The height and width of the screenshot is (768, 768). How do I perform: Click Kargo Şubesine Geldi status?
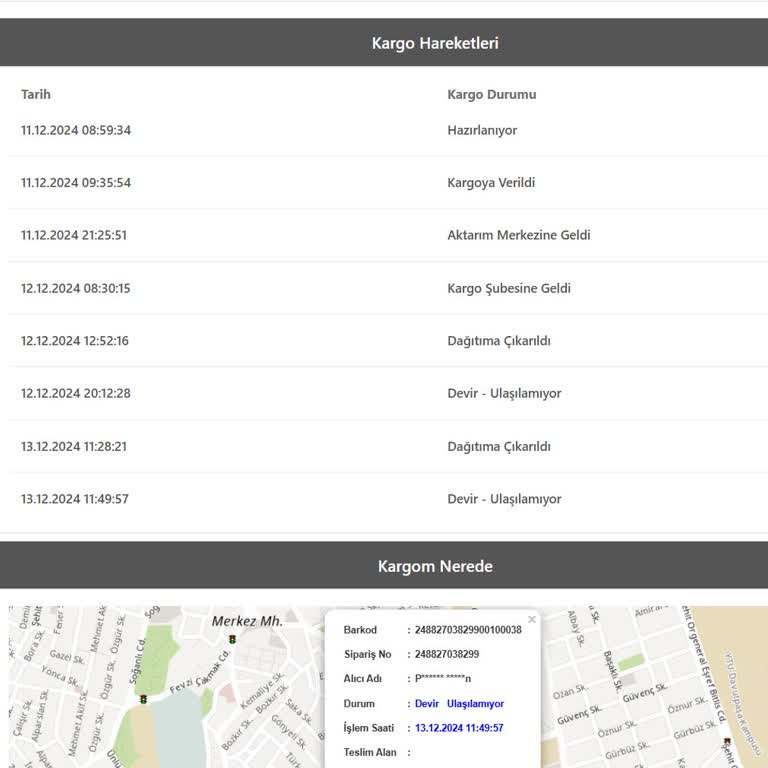click(x=509, y=288)
